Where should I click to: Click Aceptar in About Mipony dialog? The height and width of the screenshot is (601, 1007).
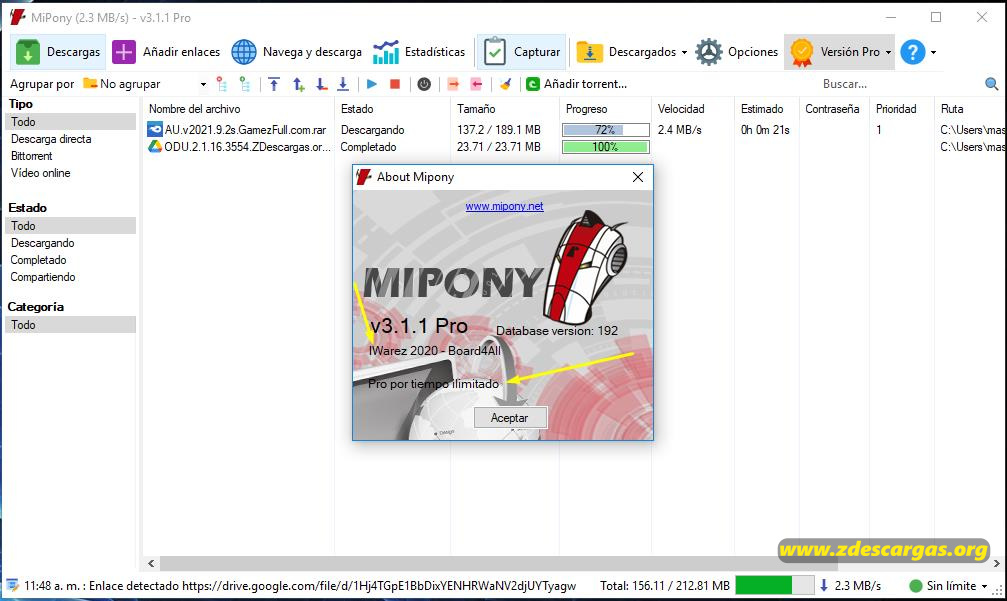click(510, 418)
